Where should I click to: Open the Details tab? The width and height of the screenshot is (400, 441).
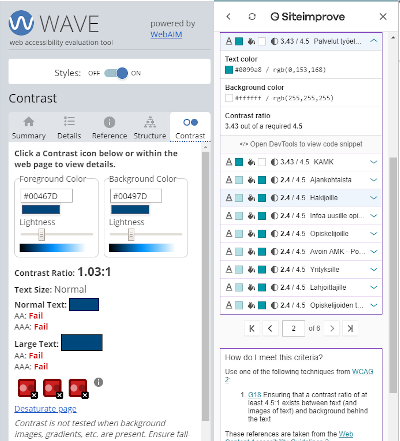(69, 128)
